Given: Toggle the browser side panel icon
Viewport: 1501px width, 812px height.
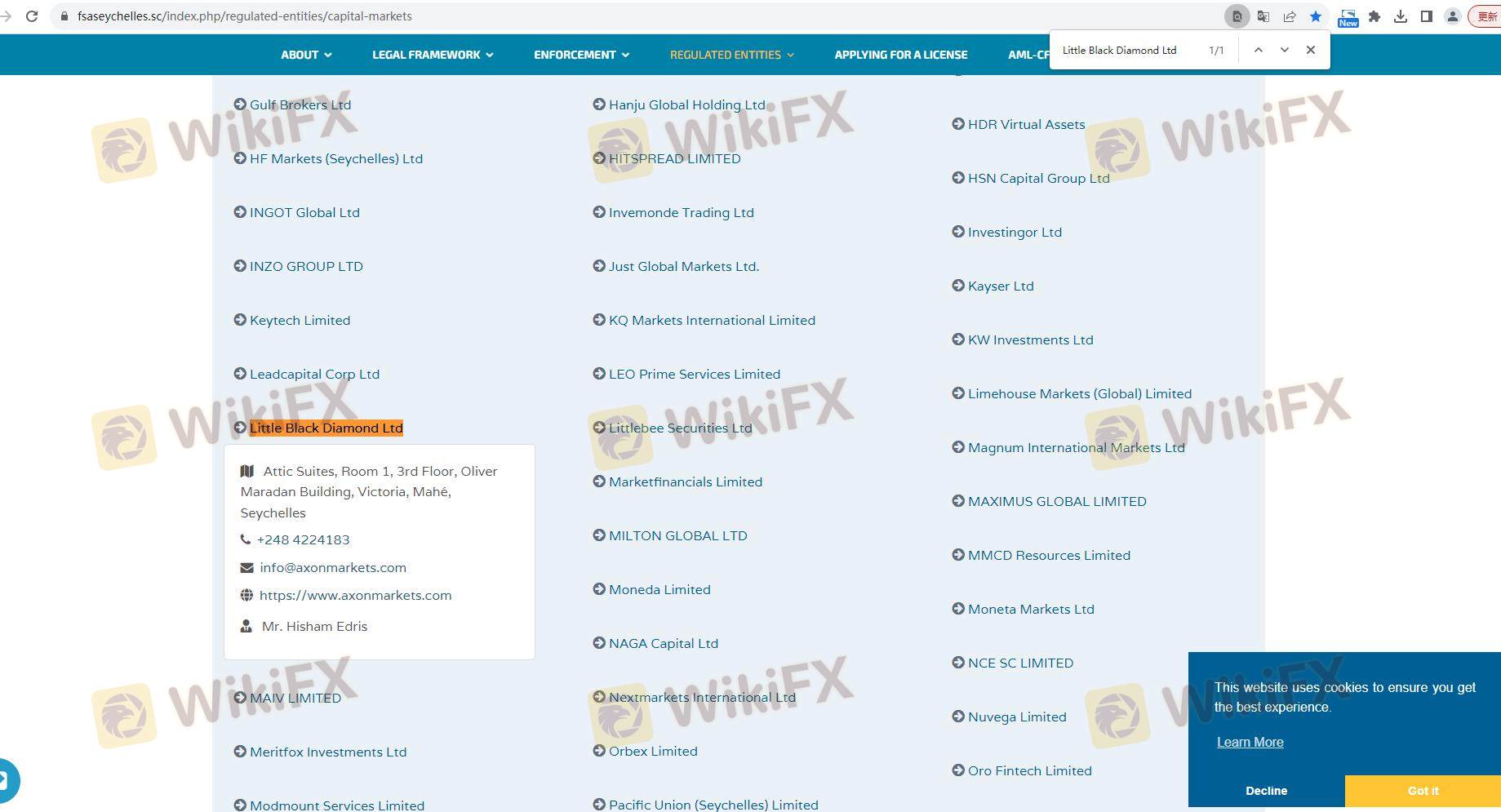Looking at the screenshot, I should pyautogui.click(x=1427, y=16).
